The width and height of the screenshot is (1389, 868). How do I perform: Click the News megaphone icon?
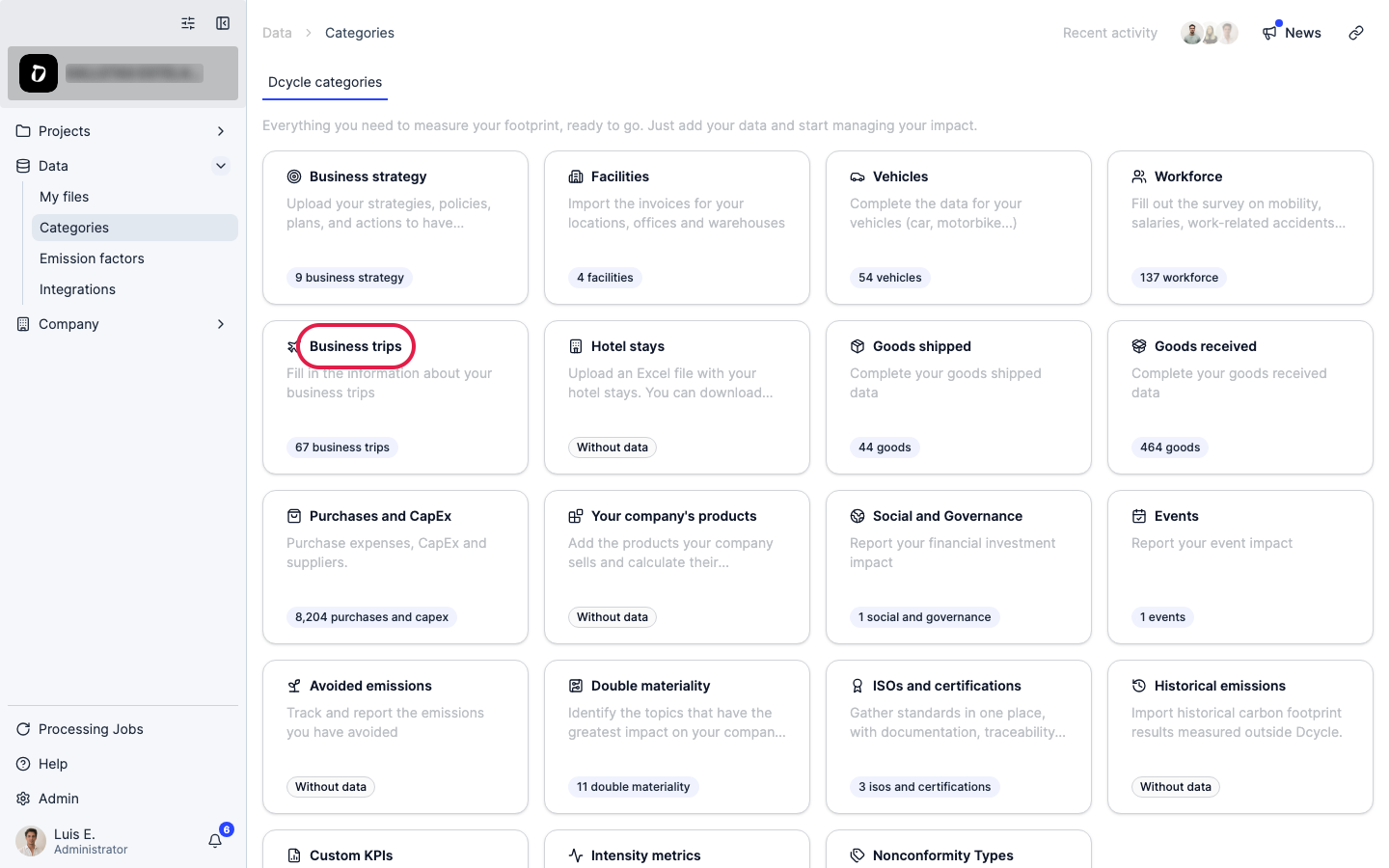[1269, 33]
